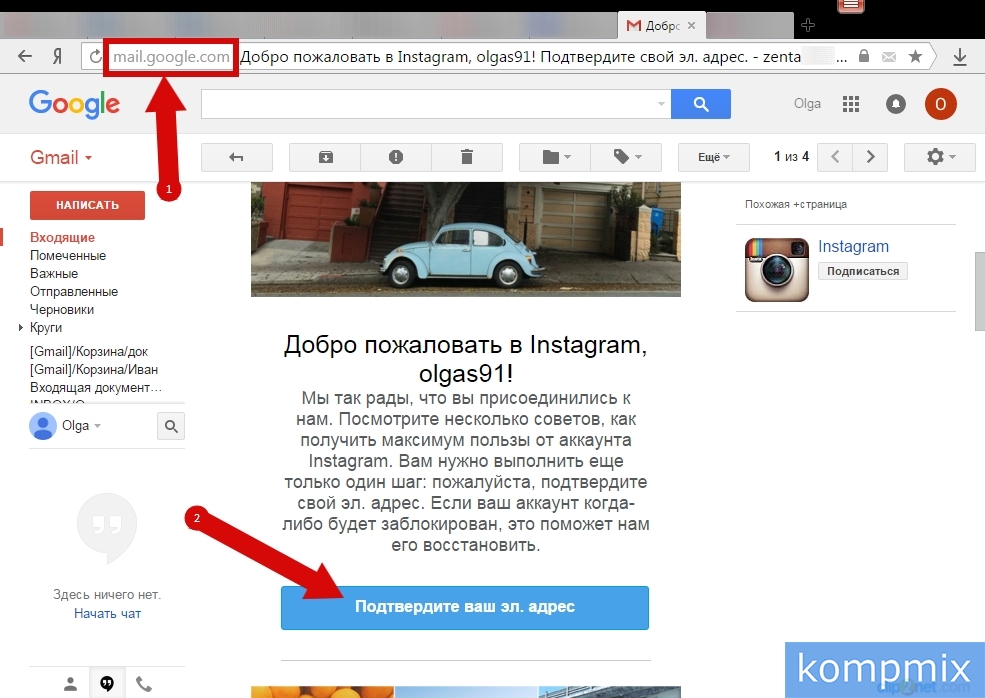Select the Gmail "Добро" browser tab
This screenshot has width=985, height=698.
(661, 26)
